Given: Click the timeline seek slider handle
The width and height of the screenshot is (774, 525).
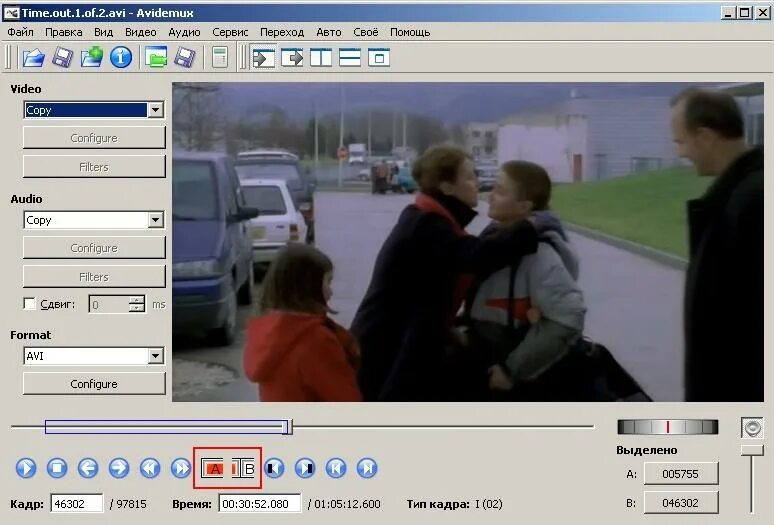Looking at the screenshot, I should (x=287, y=427).
